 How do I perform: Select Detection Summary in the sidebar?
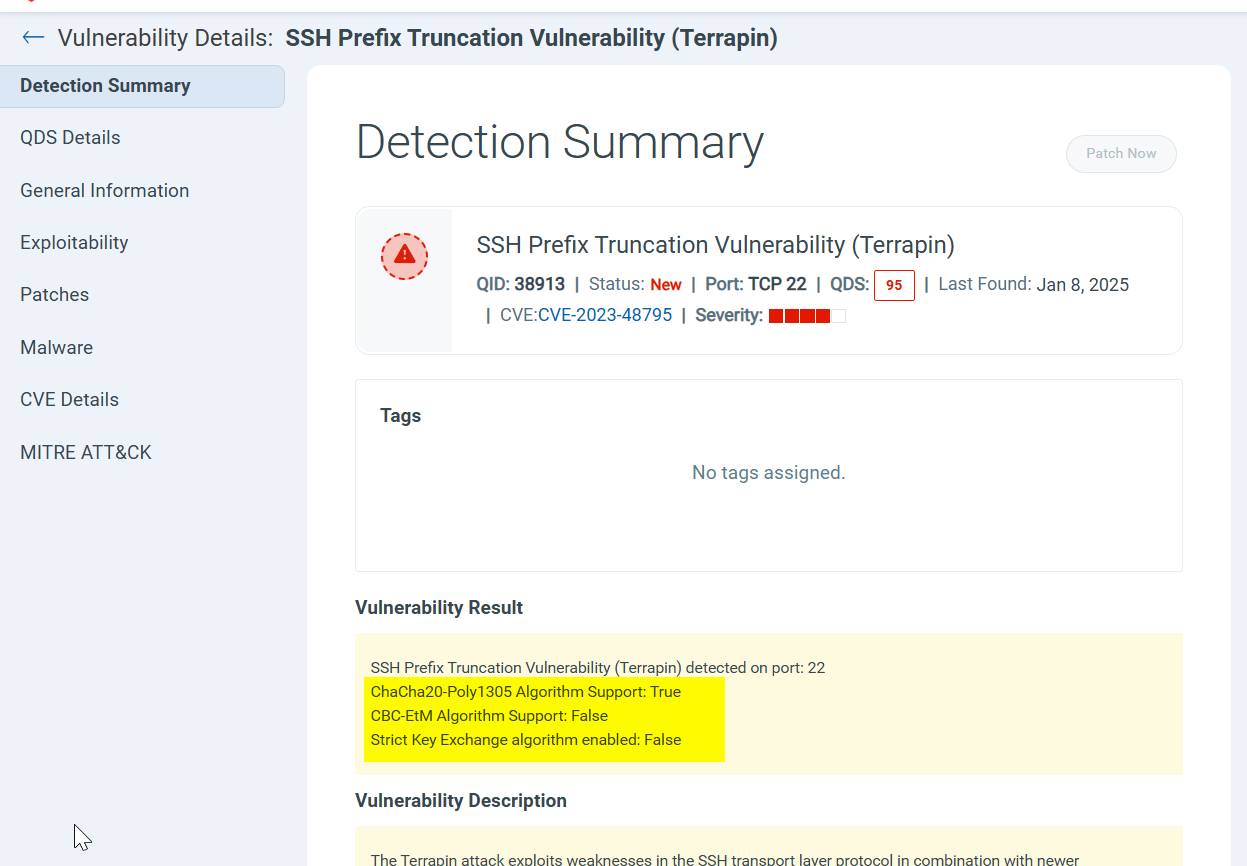tap(104, 85)
